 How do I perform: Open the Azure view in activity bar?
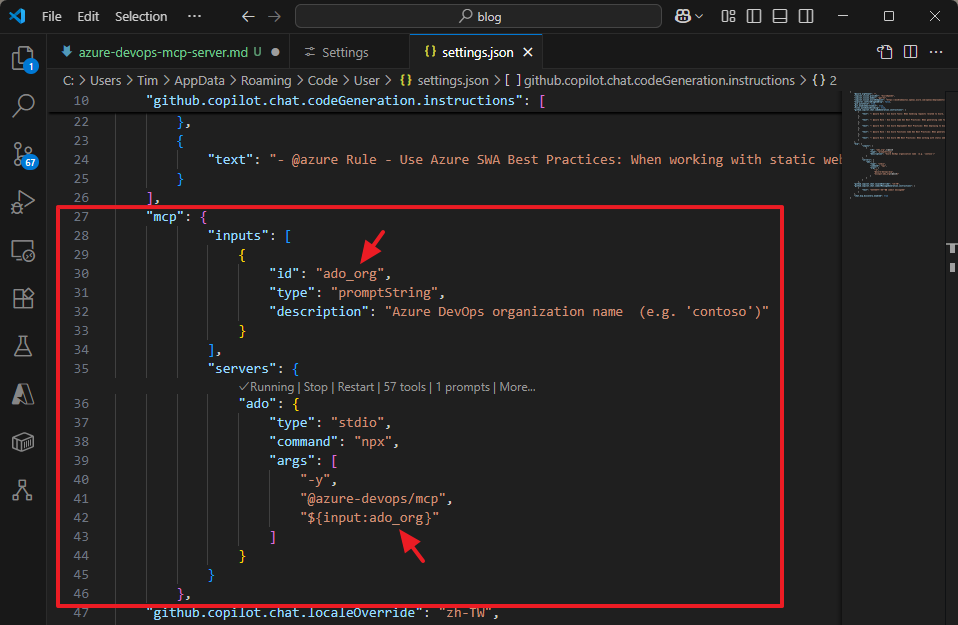pyautogui.click(x=22, y=394)
